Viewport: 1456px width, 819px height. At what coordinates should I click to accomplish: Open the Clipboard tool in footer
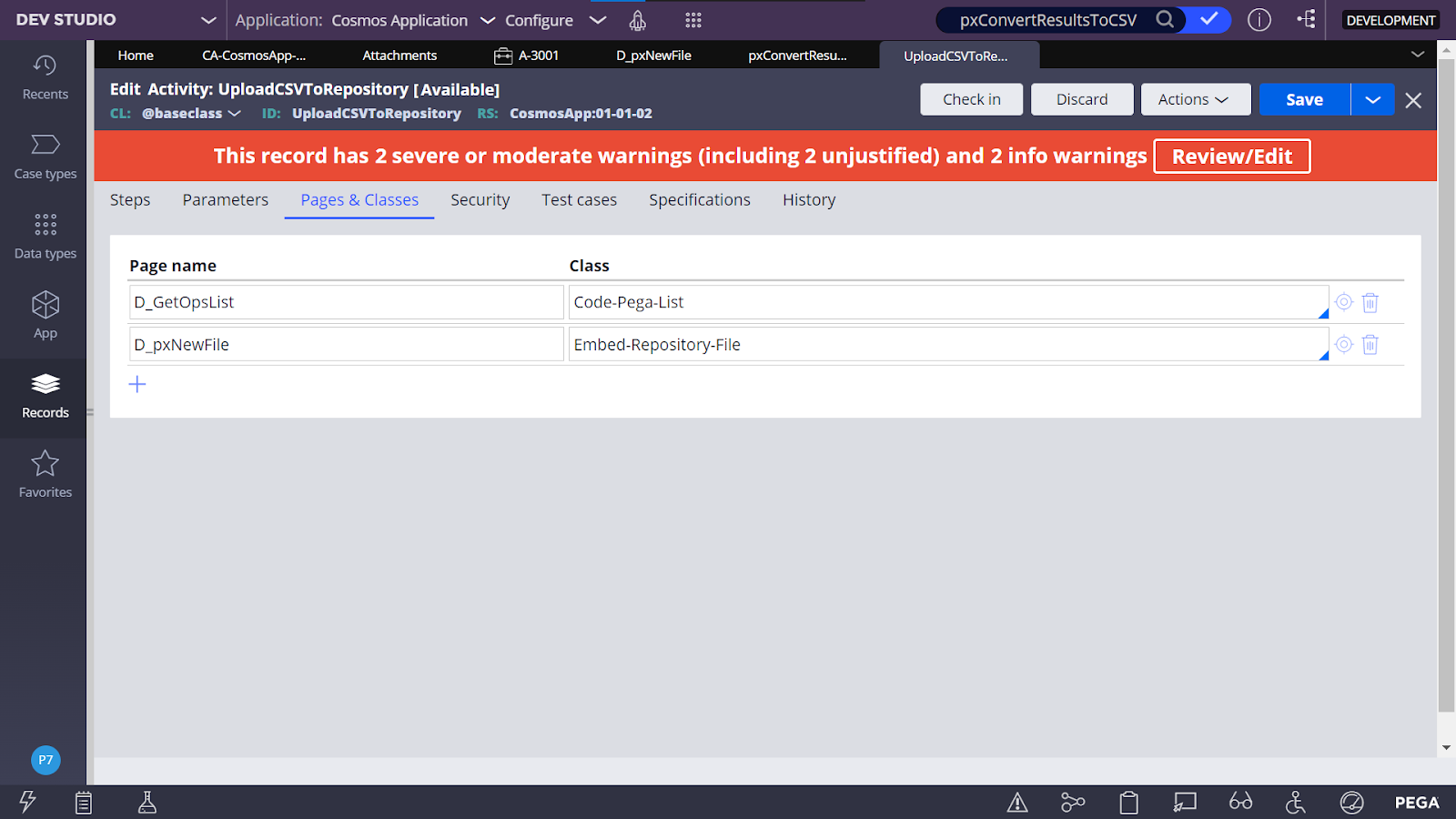1129,803
